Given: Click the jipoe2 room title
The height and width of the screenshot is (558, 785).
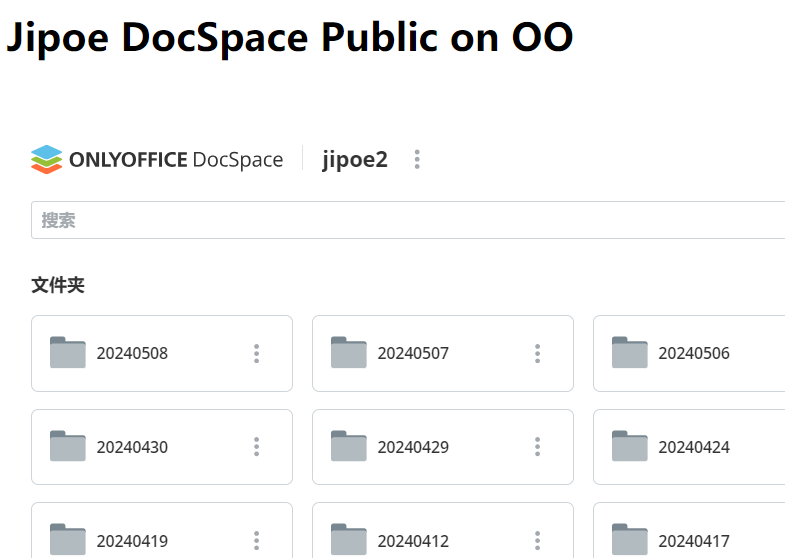Looking at the screenshot, I should pyautogui.click(x=355, y=160).
